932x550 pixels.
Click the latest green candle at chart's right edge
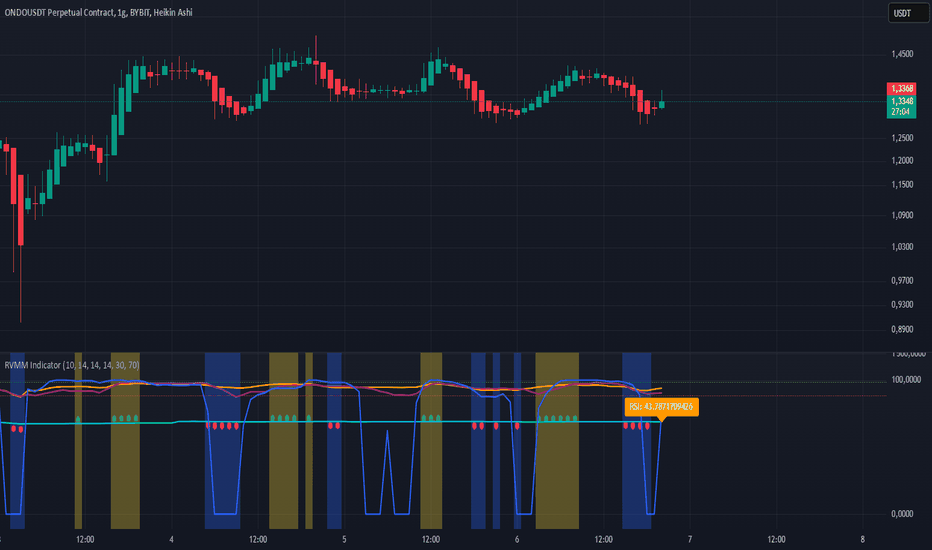(662, 104)
